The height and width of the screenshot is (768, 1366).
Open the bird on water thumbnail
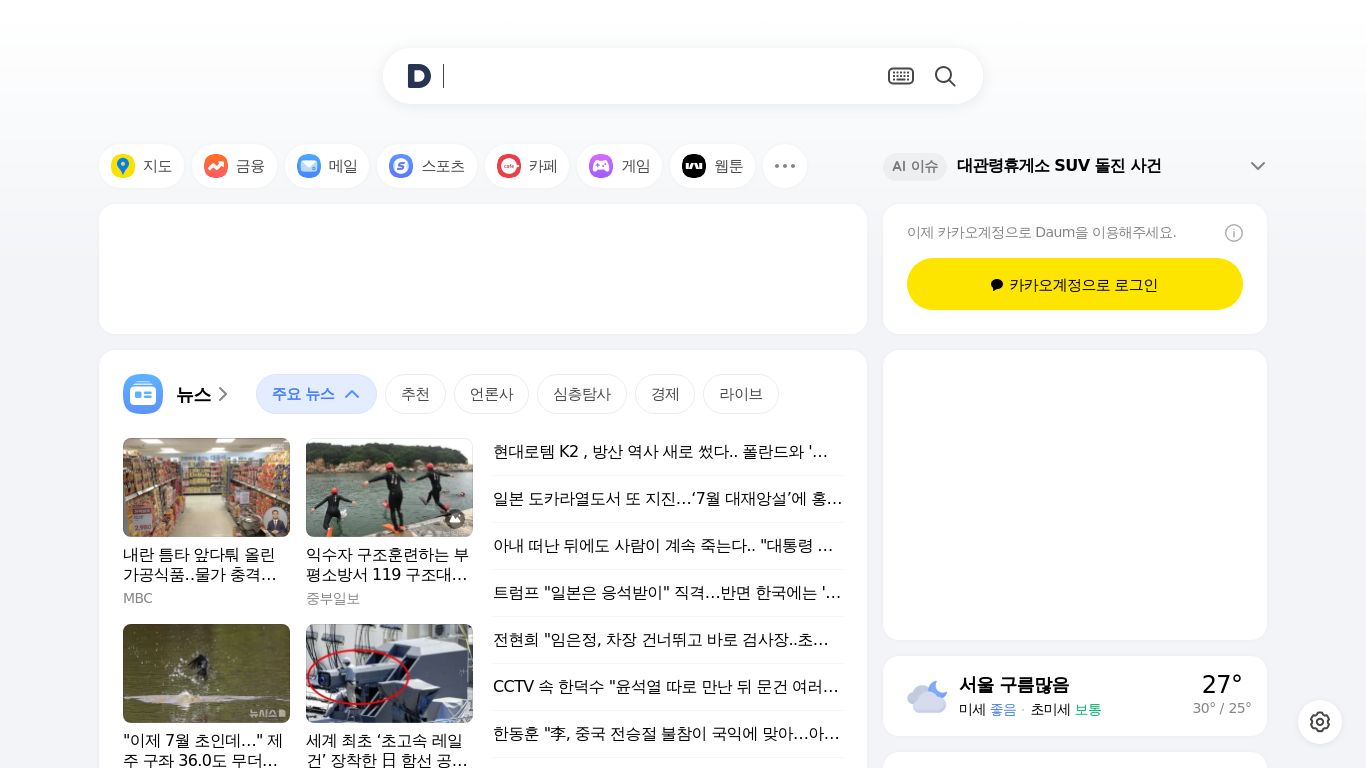coord(206,673)
